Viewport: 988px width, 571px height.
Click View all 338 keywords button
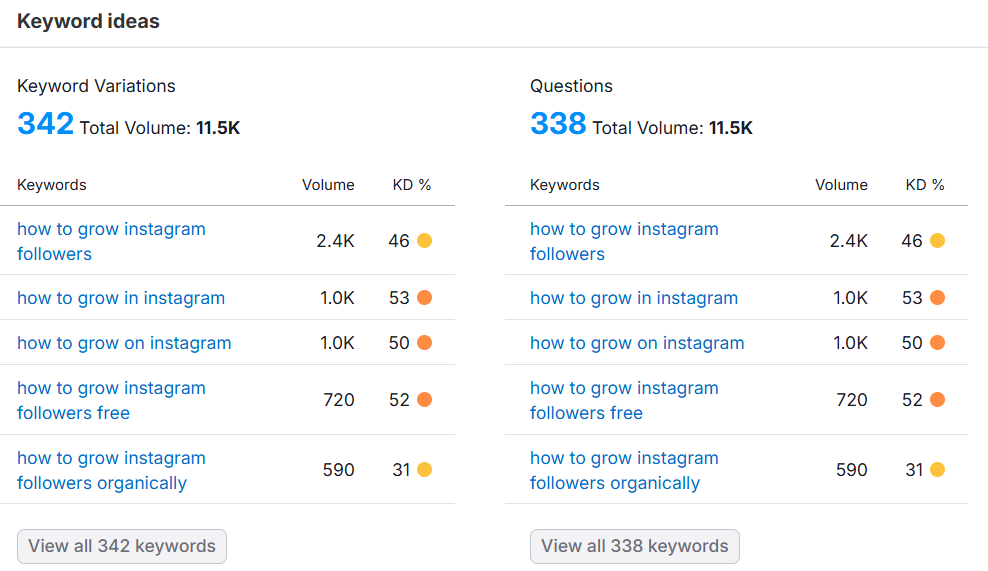click(635, 546)
